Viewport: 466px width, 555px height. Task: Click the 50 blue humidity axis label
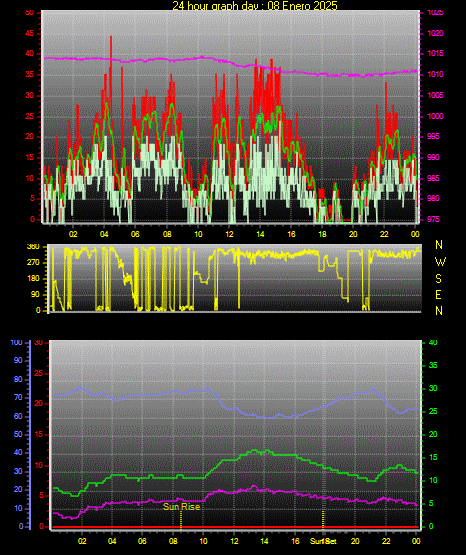click(x=18, y=434)
